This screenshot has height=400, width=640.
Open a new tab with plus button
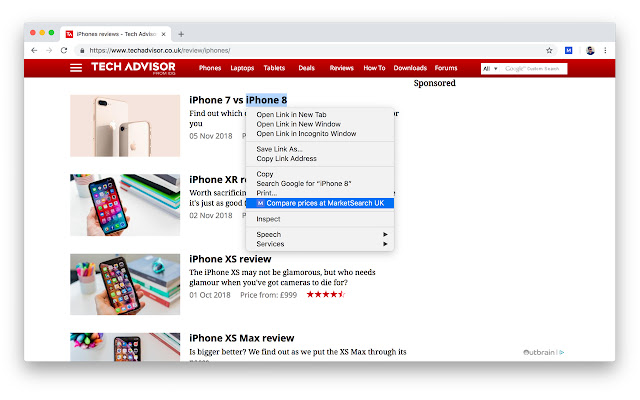point(181,34)
